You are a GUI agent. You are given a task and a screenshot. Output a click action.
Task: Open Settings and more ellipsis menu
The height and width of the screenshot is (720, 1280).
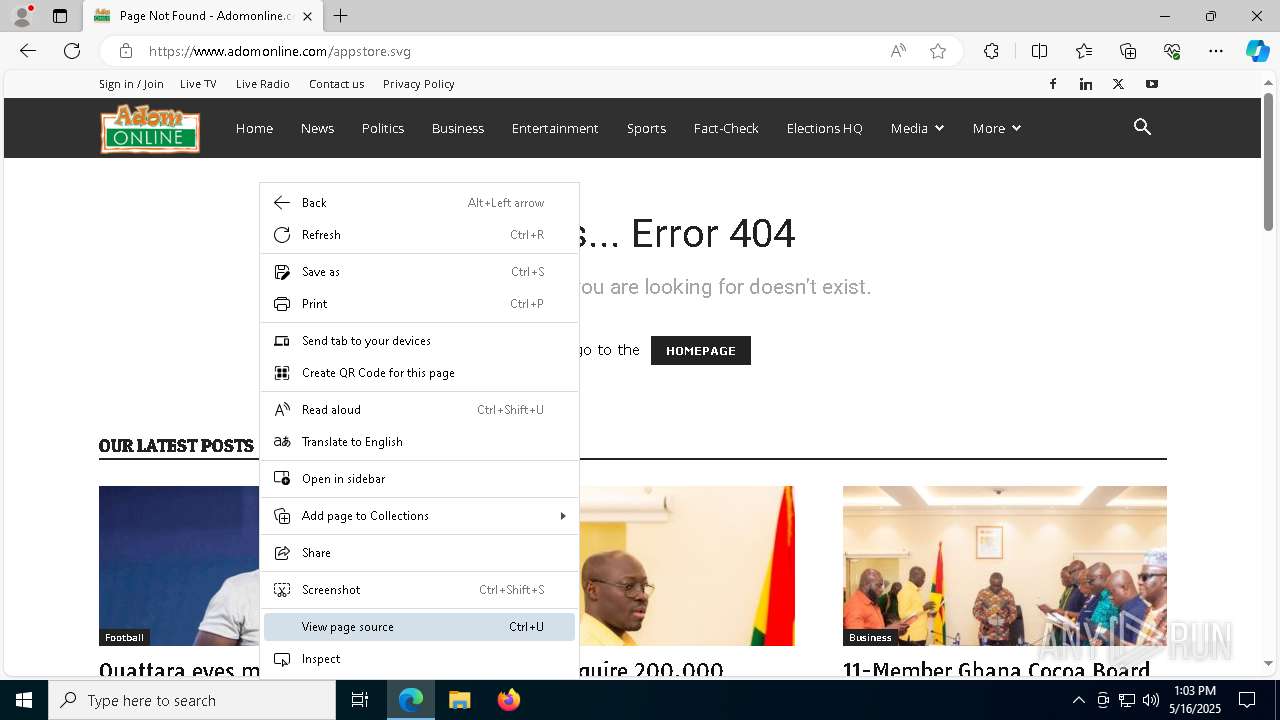[1216, 51]
